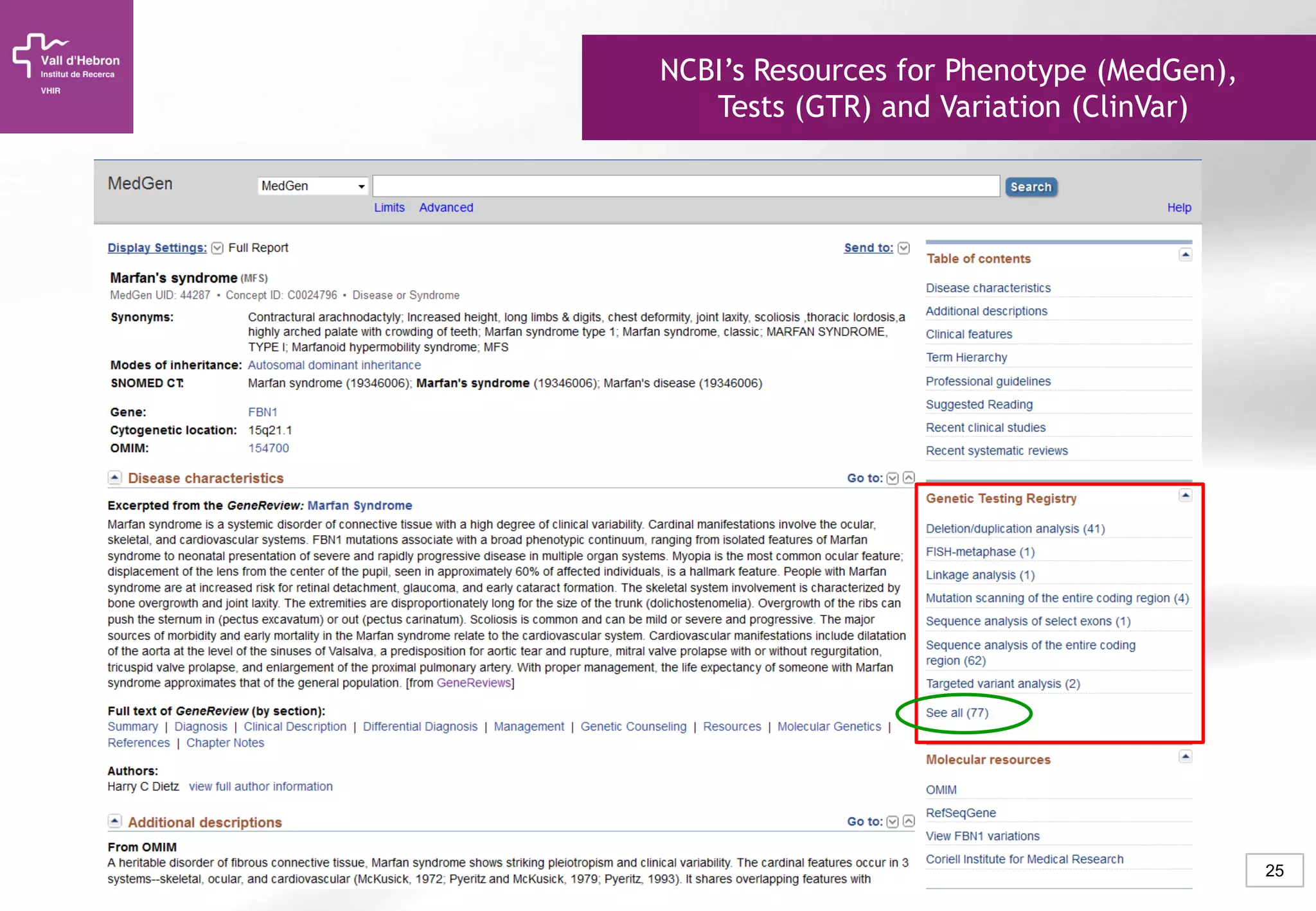Open Molecular Genetics section link
The width and height of the screenshot is (1316, 911).
(829, 727)
